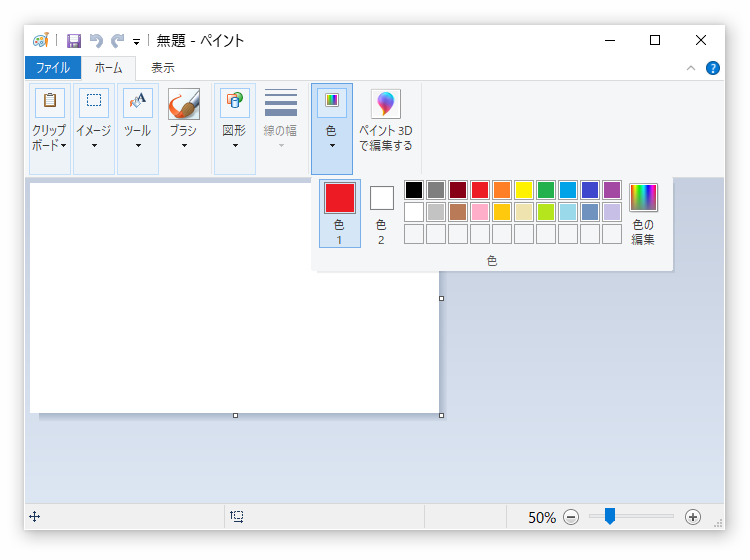750x560 pixels.
Task: Open the ブラシ dropdown arrow
Action: coord(184,145)
